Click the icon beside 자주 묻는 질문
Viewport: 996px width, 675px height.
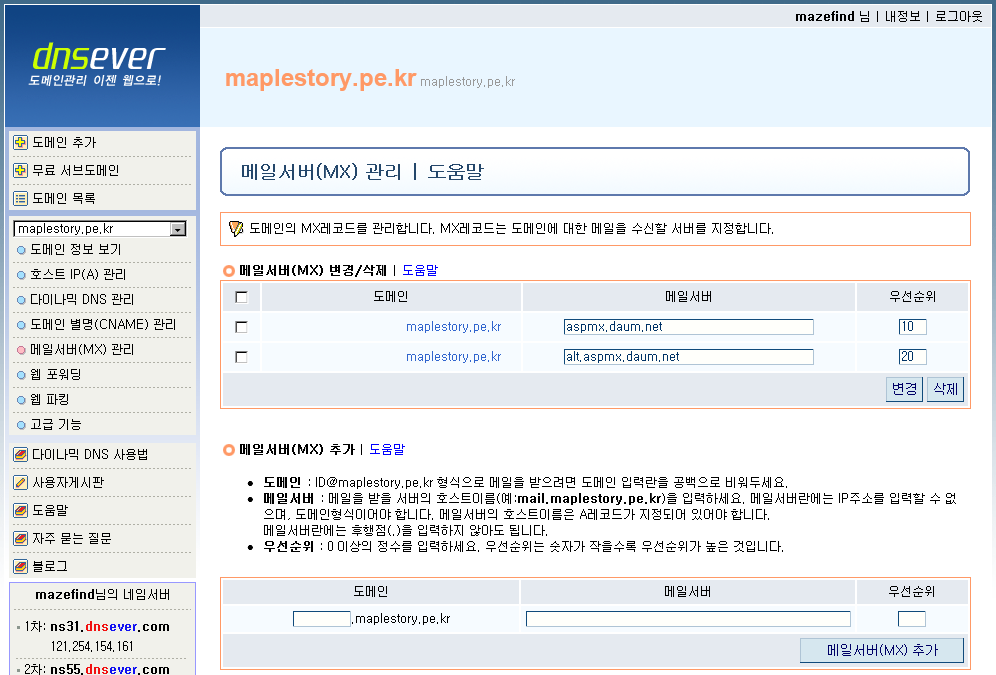pyautogui.click(x=20, y=538)
